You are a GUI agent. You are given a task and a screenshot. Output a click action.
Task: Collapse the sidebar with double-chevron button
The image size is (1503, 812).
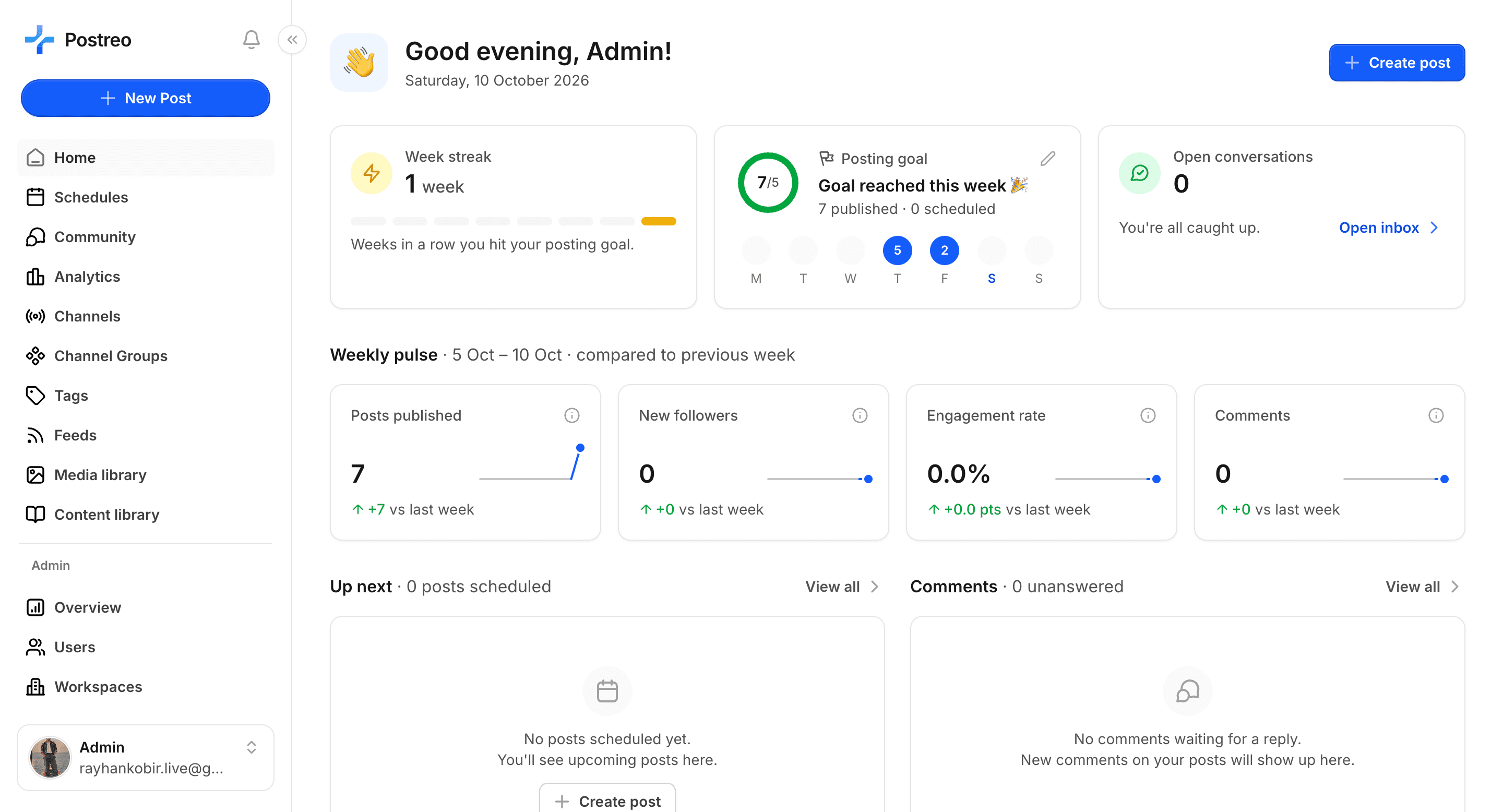[x=292, y=40]
